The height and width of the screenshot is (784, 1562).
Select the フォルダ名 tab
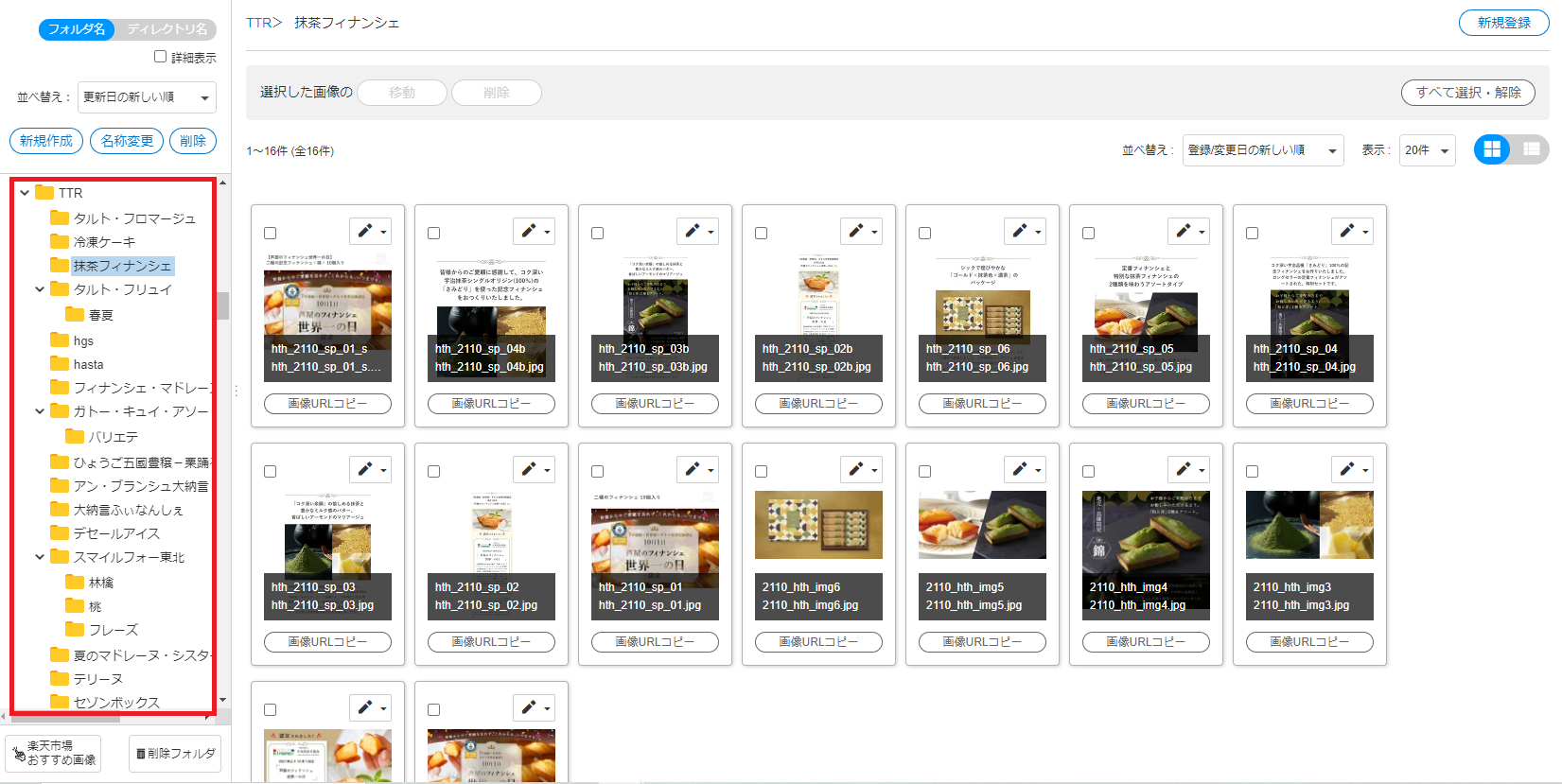[x=77, y=29]
